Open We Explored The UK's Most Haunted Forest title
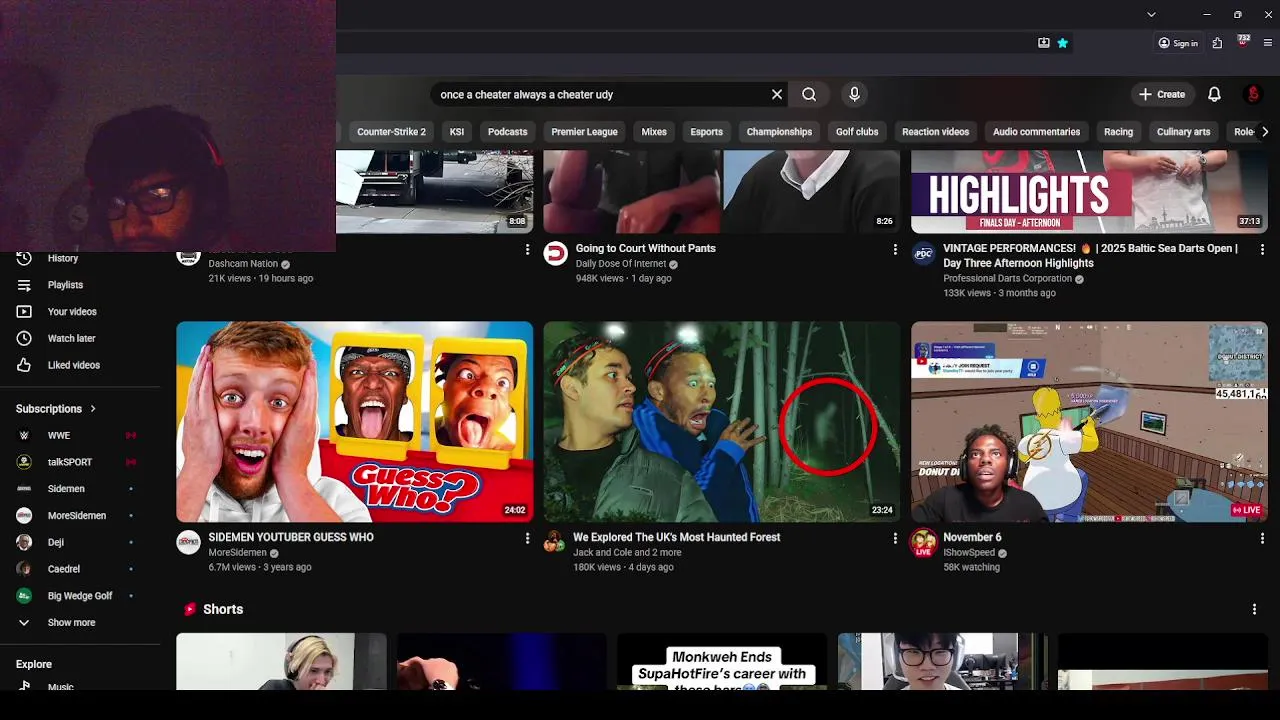The height and width of the screenshot is (720, 1280). 677,537
